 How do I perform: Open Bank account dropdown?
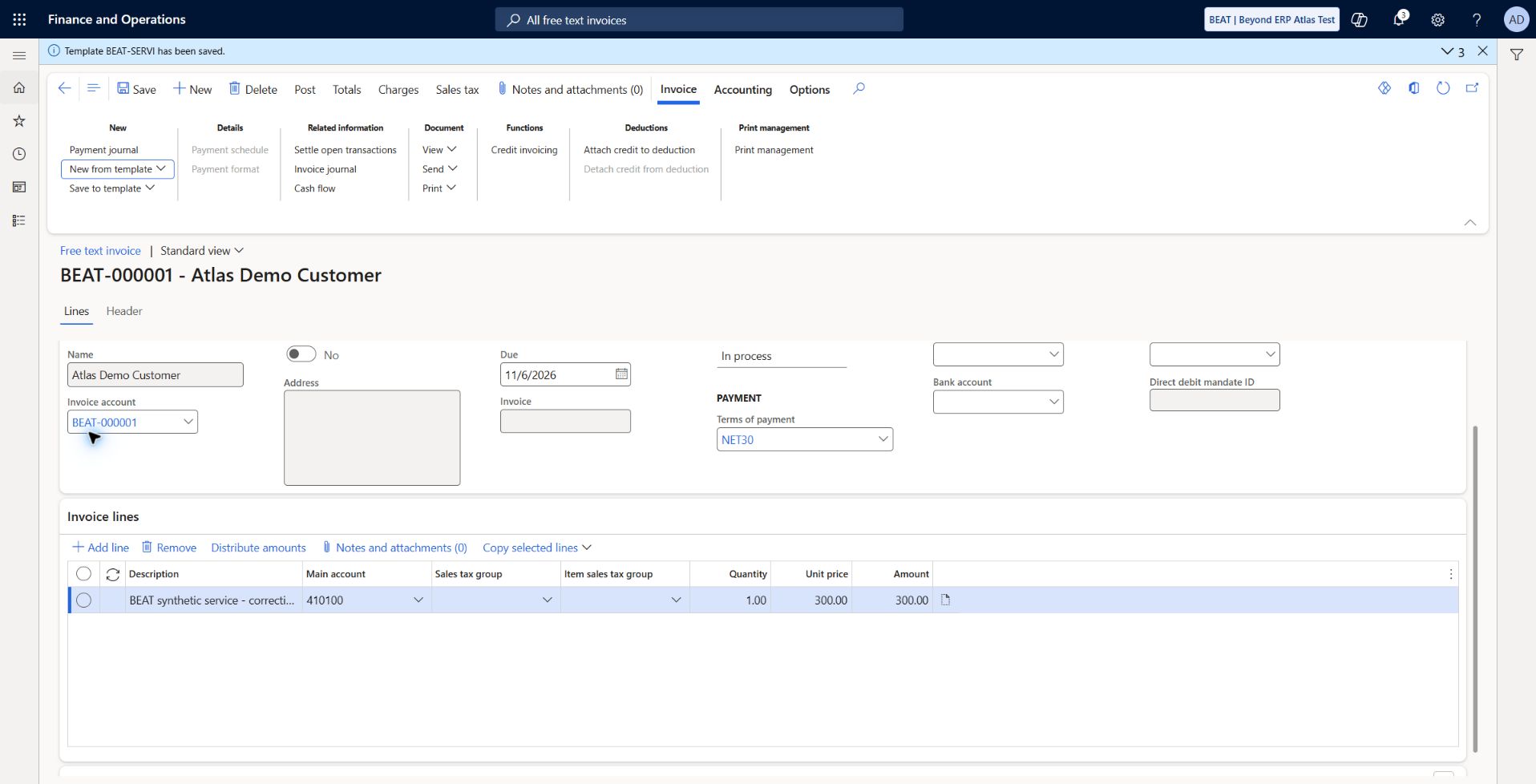(1053, 402)
